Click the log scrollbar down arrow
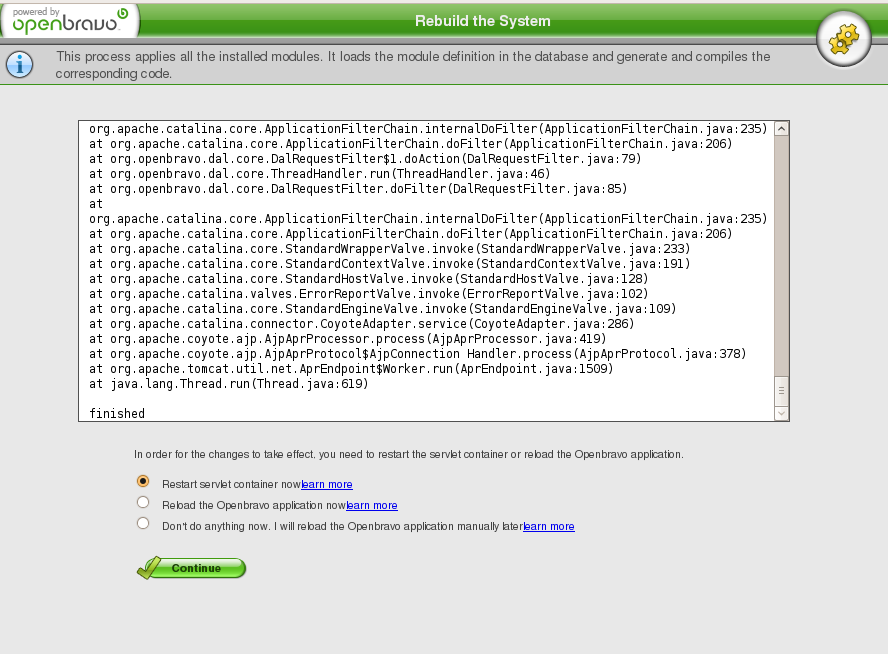 click(x=781, y=413)
